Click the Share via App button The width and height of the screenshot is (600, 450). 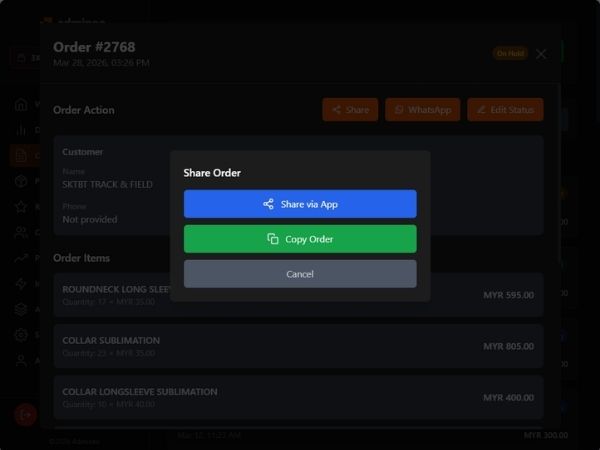pyautogui.click(x=300, y=204)
